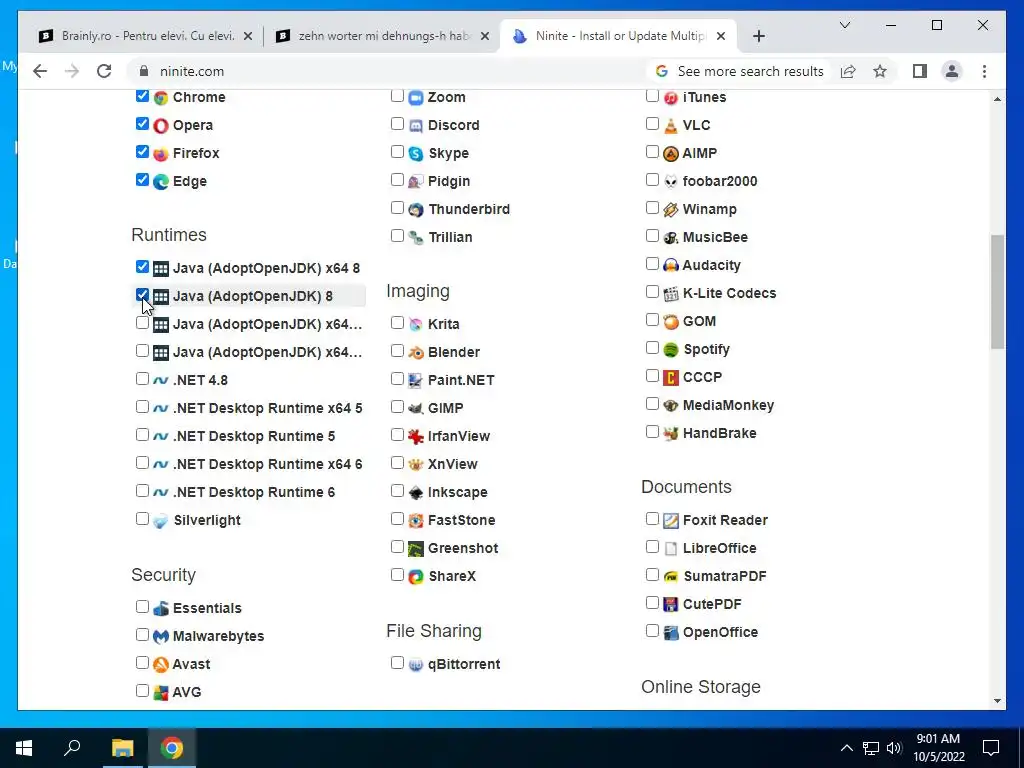Click the Spotify icon
The width and height of the screenshot is (1024, 768).
[x=671, y=349]
